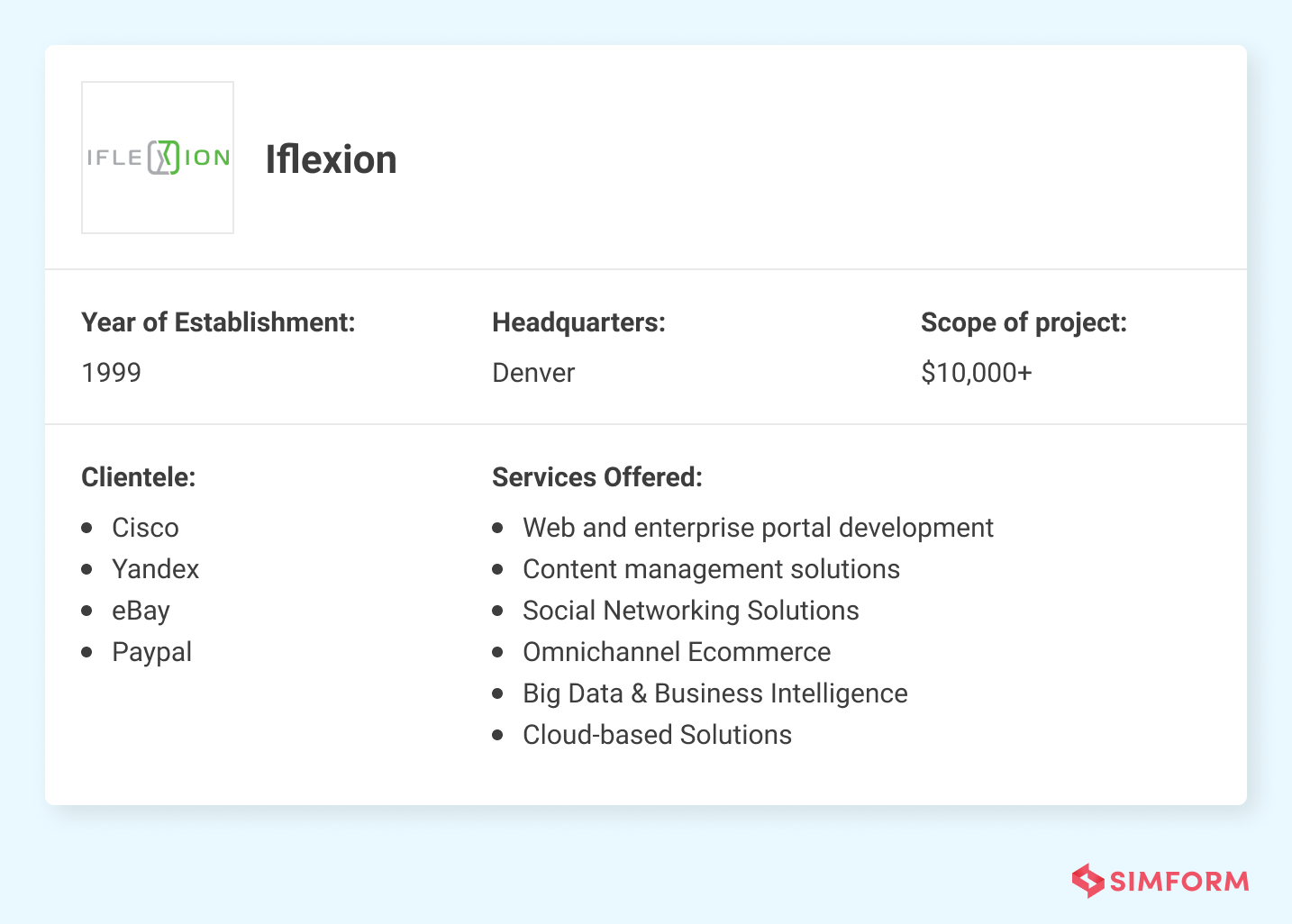This screenshot has height=924, width=1292.
Task: Select Paypal in the clientele list
Action: 152,652
